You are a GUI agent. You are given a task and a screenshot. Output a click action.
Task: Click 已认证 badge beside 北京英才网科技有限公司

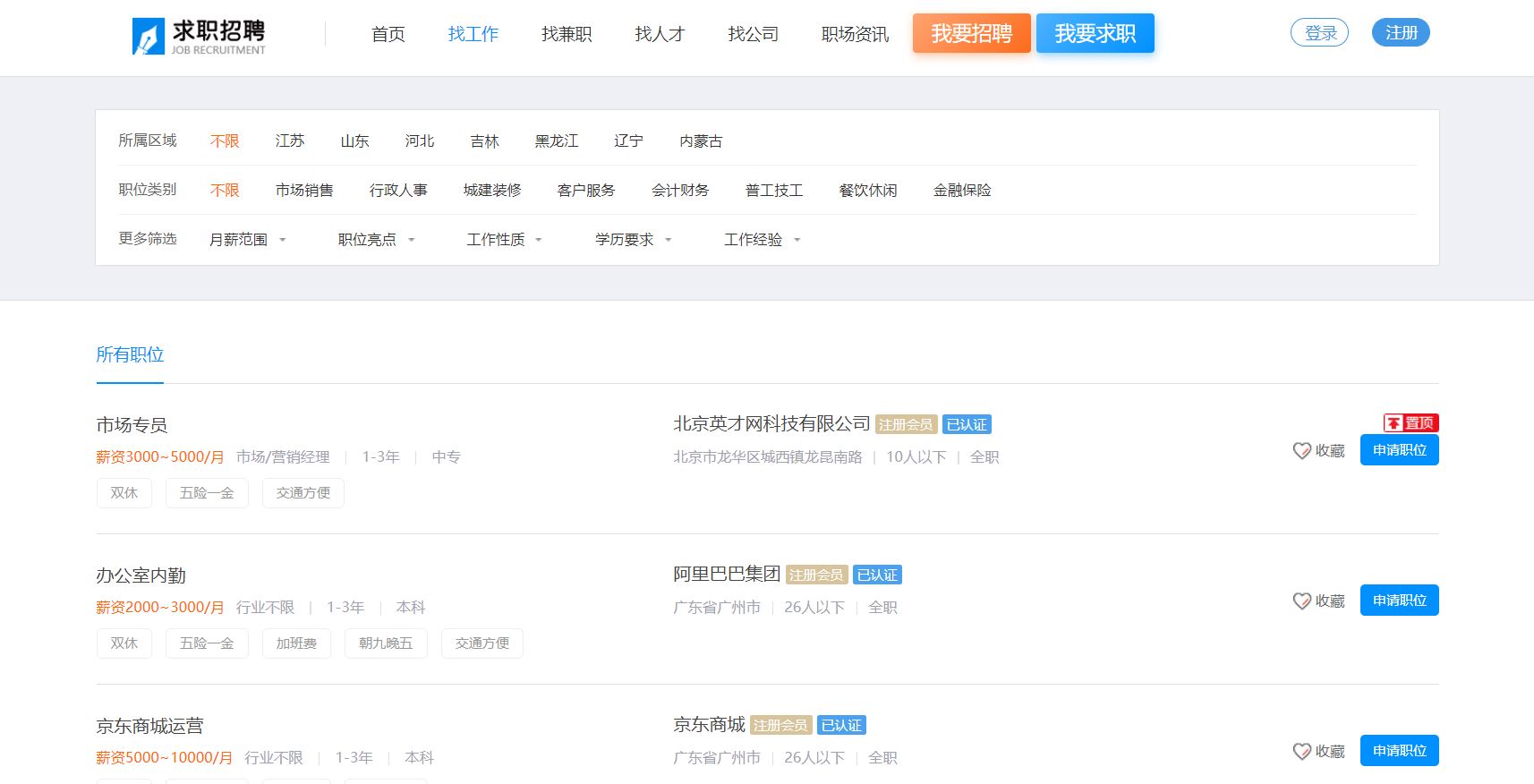(x=967, y=425)
